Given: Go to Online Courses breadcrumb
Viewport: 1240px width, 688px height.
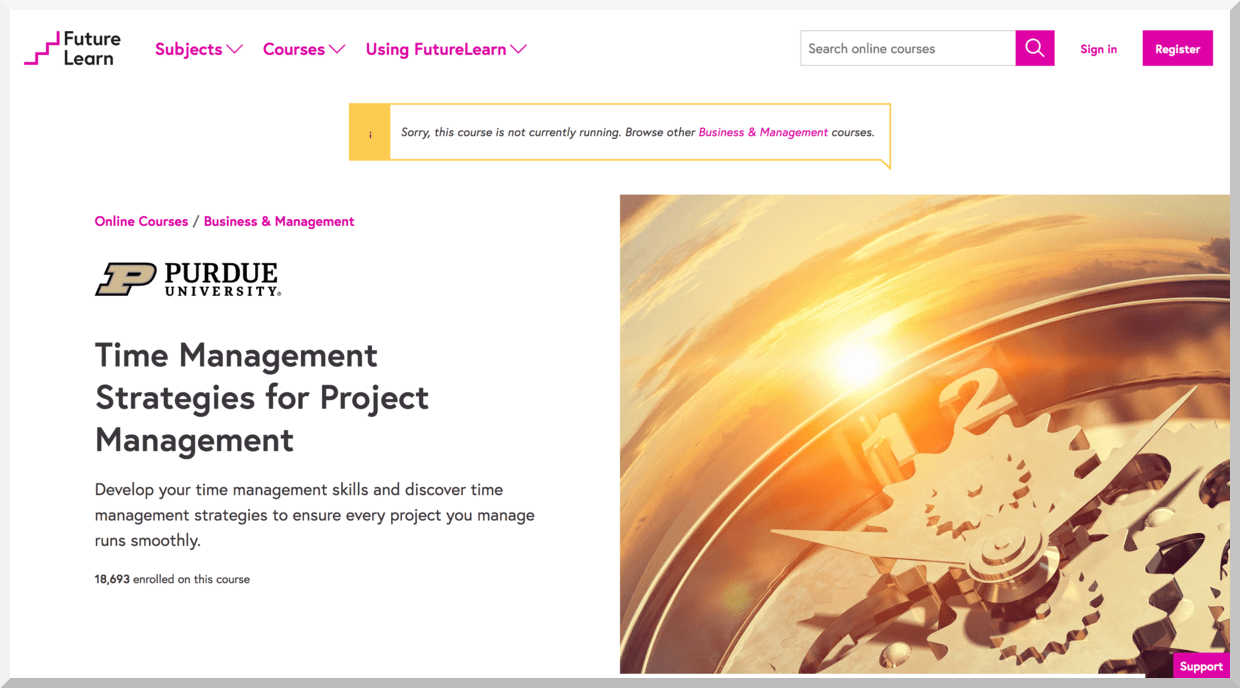Looking at the screenshot, I should (141, 221).
